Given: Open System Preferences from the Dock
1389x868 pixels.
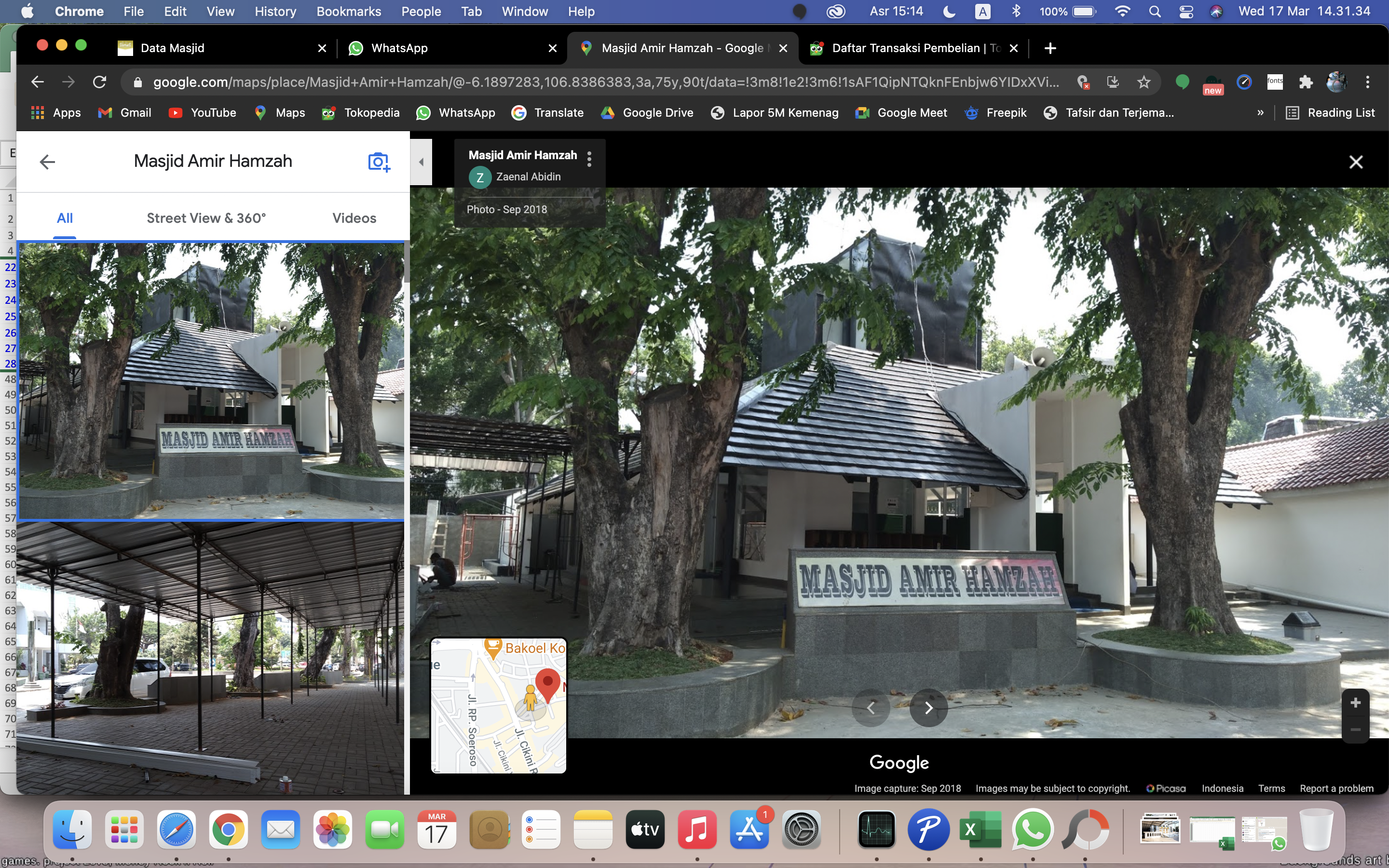Looking at the screenshot, I should click(802, 829).
